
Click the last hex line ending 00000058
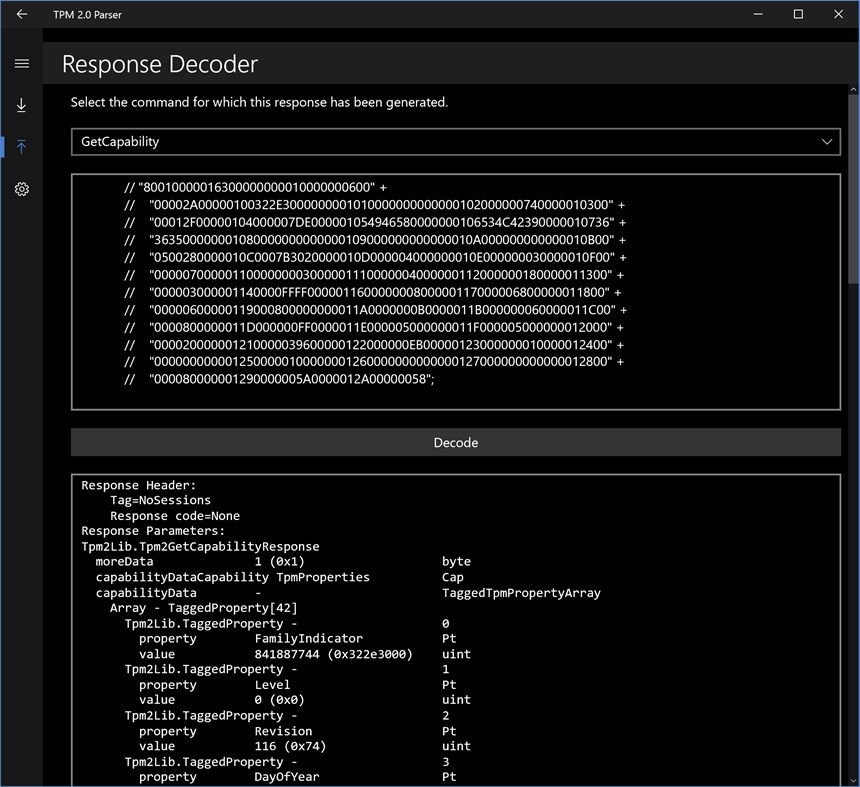coord(279,380)
